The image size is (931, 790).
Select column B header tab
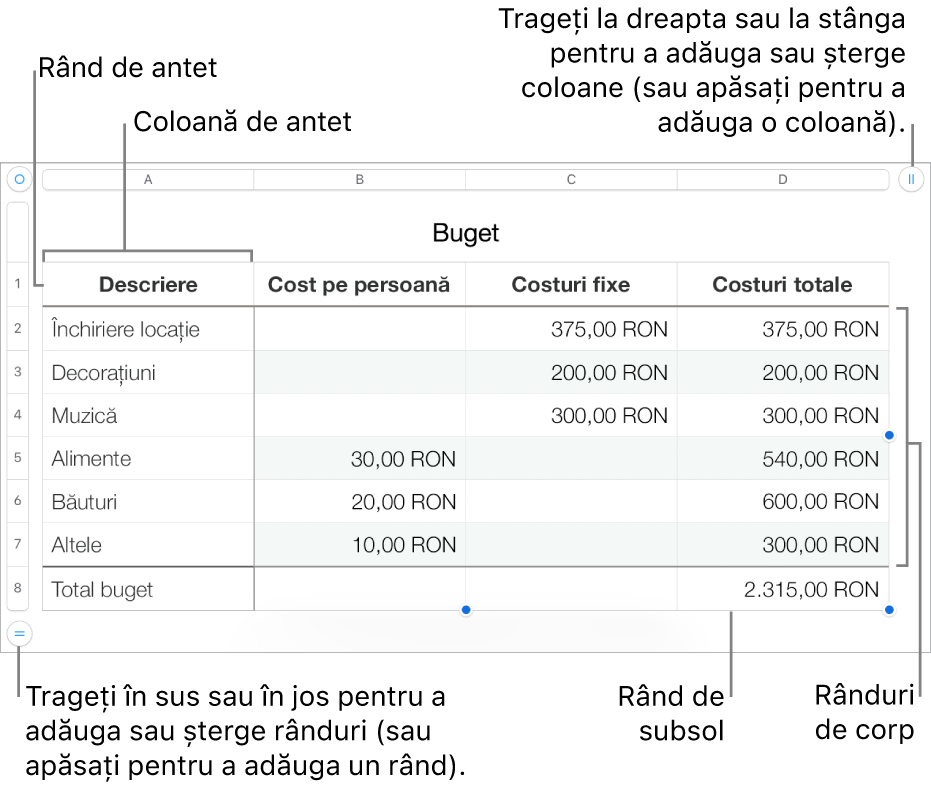[359, 179]
